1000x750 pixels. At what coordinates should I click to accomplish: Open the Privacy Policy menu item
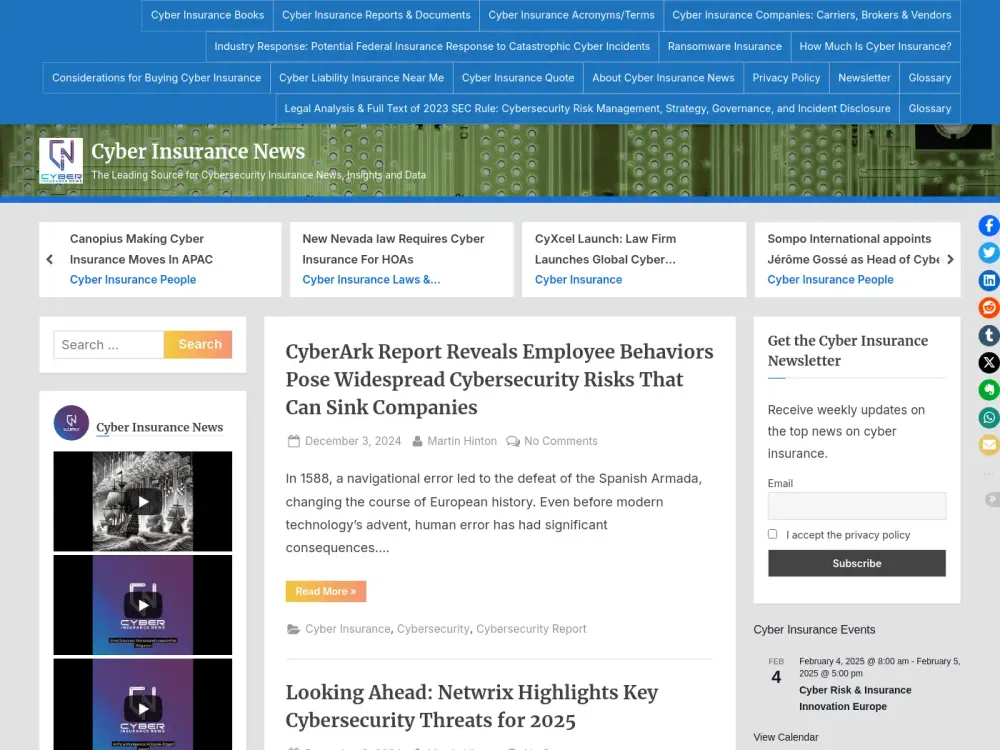(786, 77)
